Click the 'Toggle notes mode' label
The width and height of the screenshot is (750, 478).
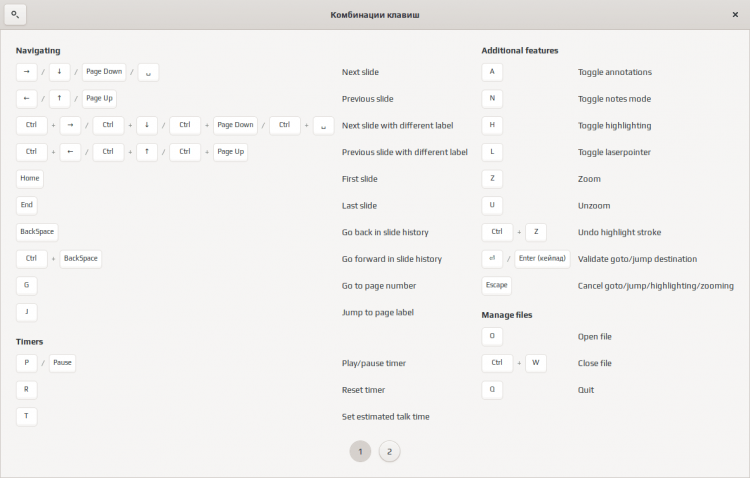click(616, 99)
